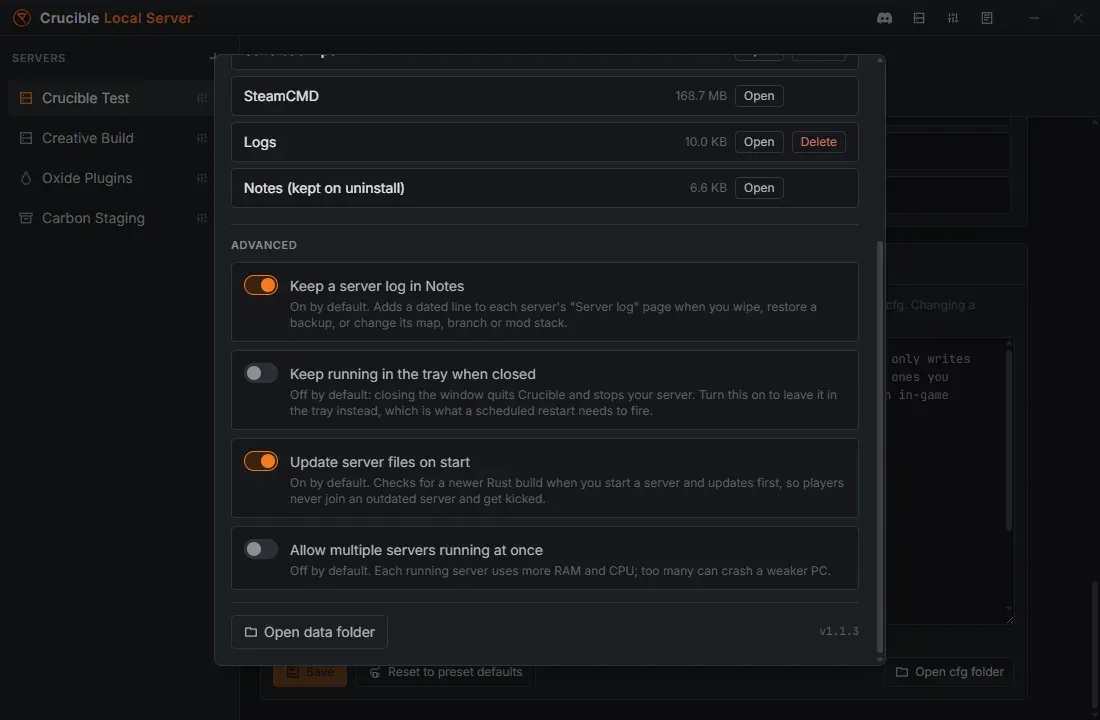This screenshot has width=1100, height=720.
Task: Click the floppy disk icon on Save
Action: point(293,672)
